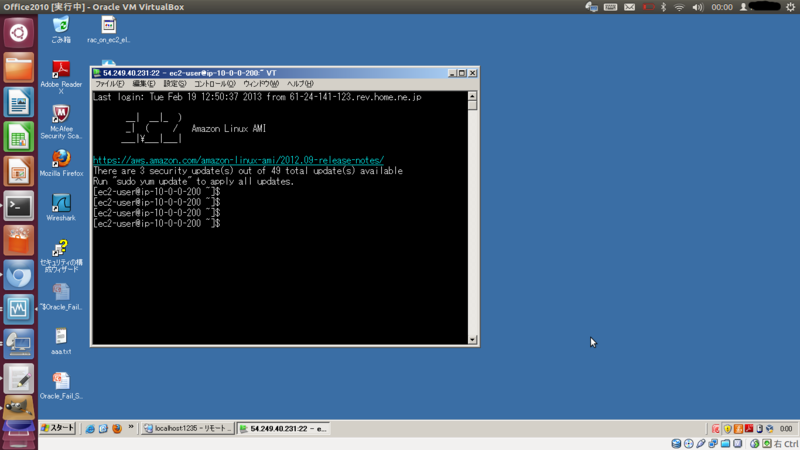
Task: Launch GIMP from the launcher
Action: pyautogui.click(x=18, y=408)
